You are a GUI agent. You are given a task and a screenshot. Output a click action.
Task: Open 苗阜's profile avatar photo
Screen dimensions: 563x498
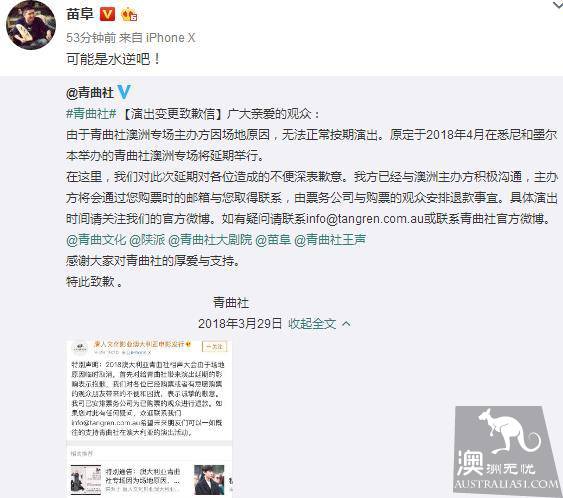click(x=31, y=25)
